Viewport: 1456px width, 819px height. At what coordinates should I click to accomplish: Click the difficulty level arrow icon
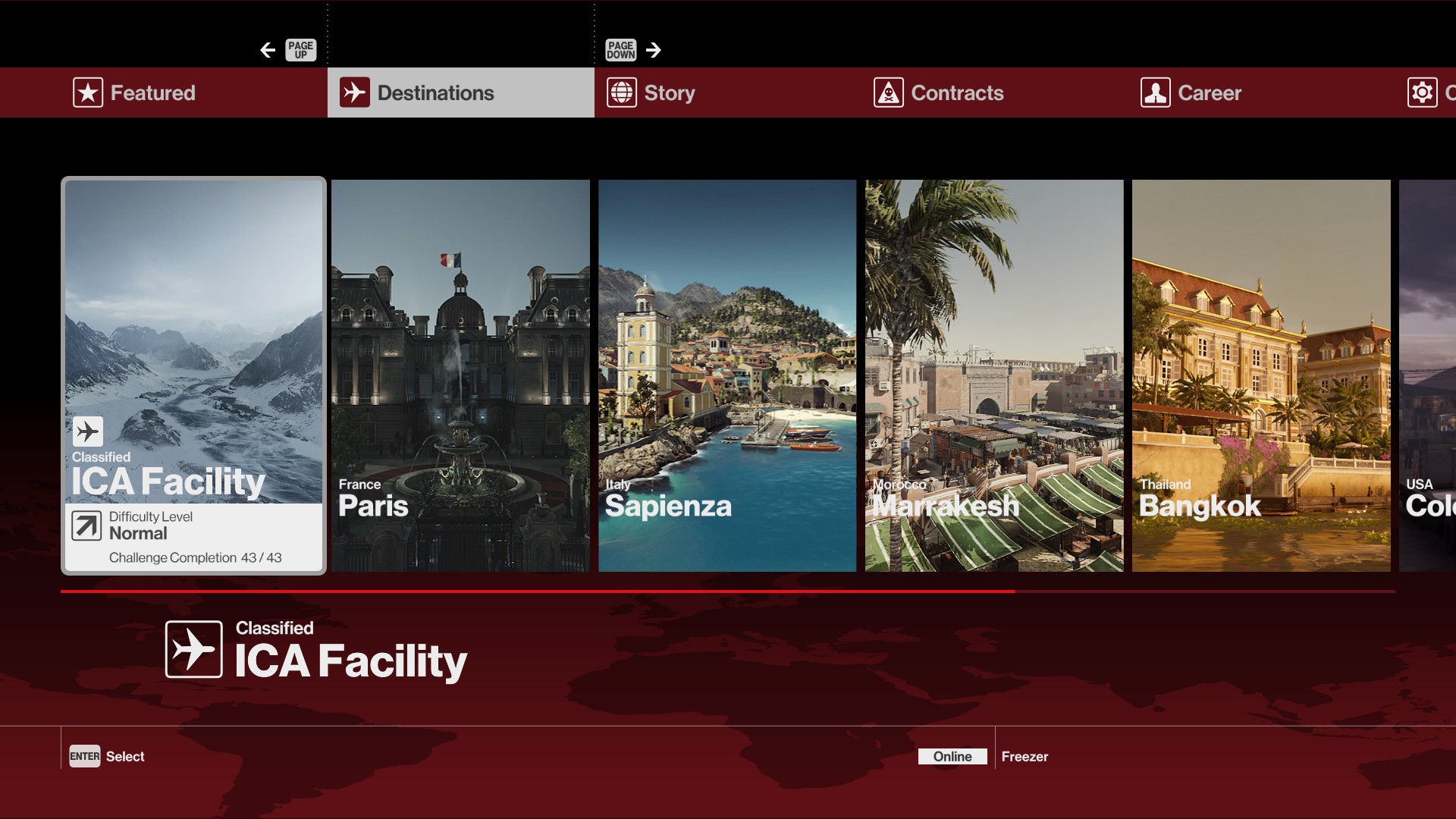(86, 526)
